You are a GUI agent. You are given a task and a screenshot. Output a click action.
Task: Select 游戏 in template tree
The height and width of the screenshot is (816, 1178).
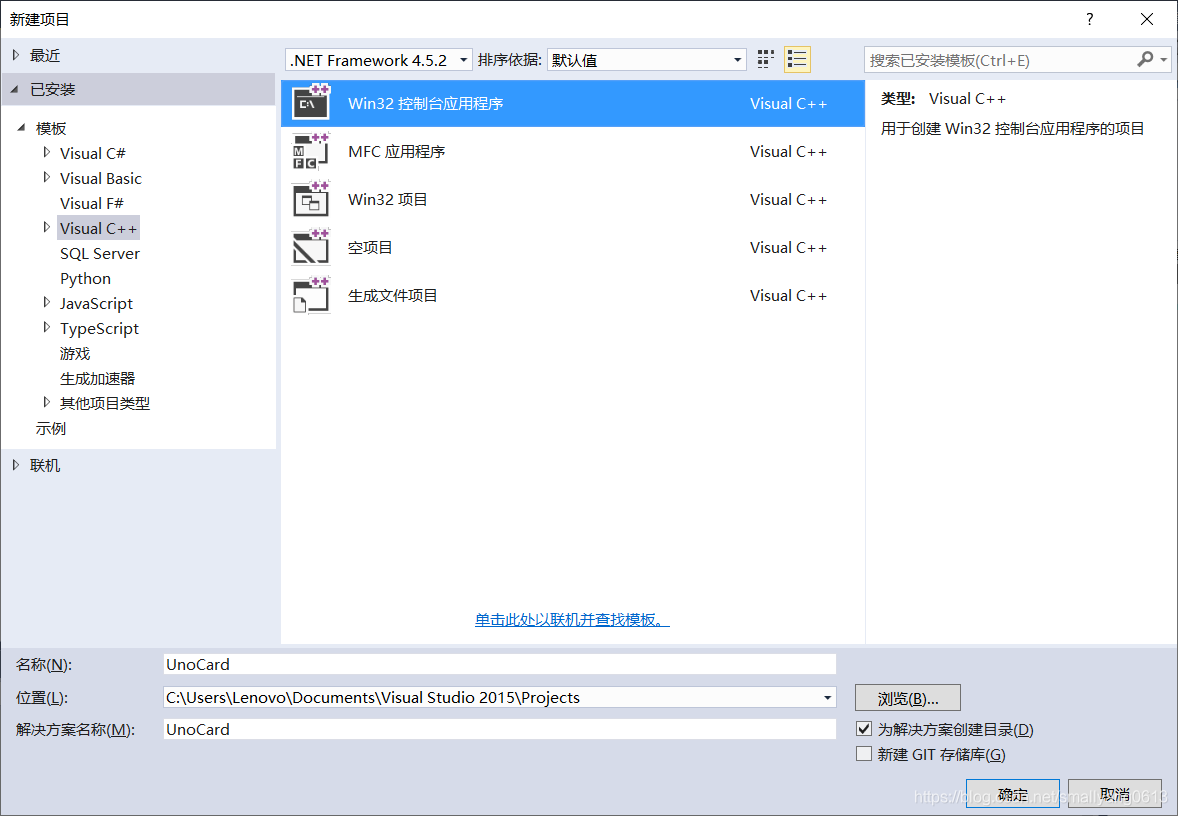[75, 354]
